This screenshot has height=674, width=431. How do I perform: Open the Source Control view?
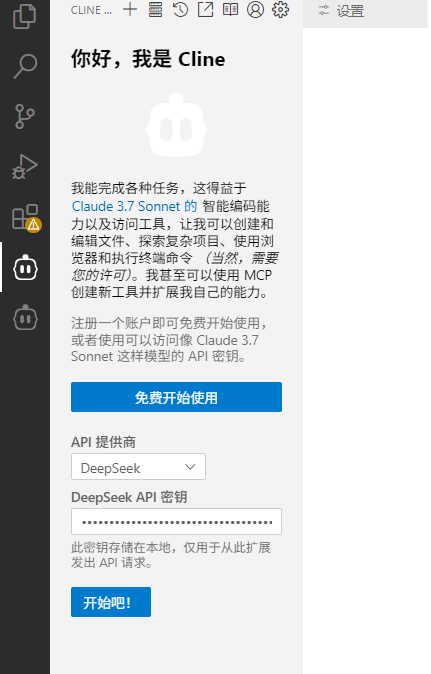coord(25,116)
